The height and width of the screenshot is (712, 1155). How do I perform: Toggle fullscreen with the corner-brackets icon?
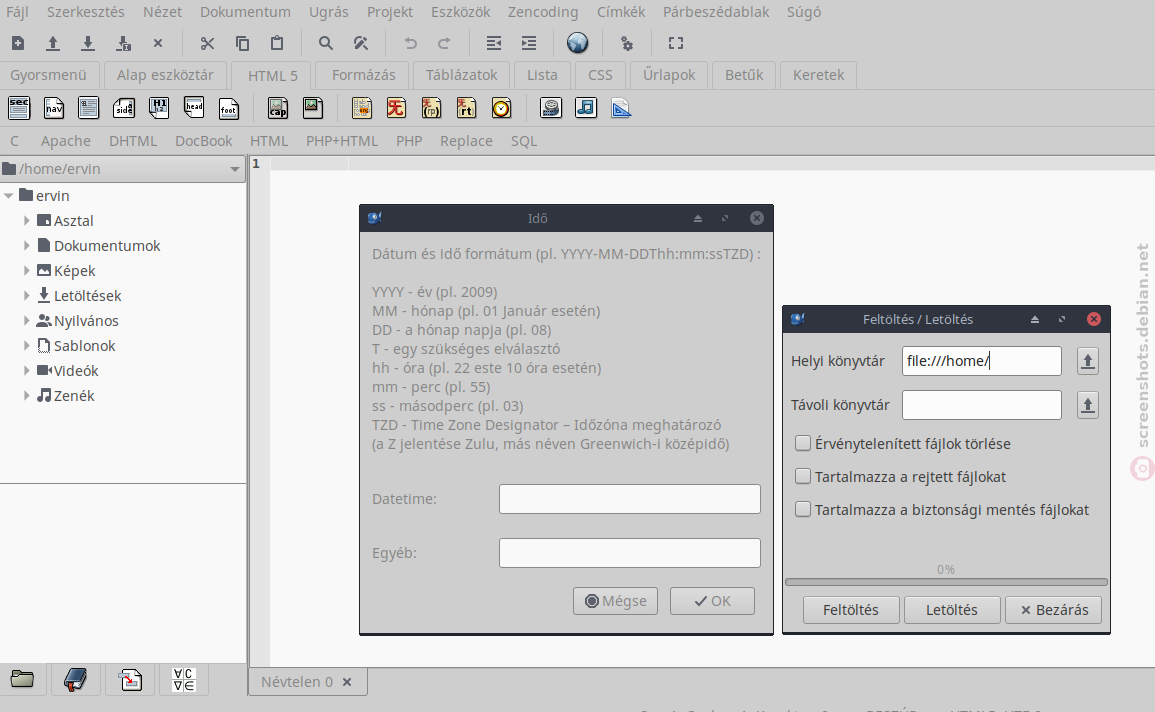(675, 43)
